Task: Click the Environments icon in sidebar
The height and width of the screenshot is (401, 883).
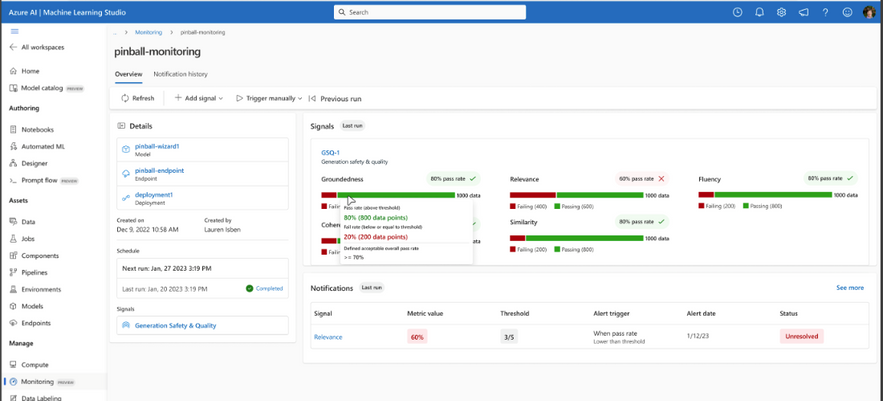Action: [14, 289]
